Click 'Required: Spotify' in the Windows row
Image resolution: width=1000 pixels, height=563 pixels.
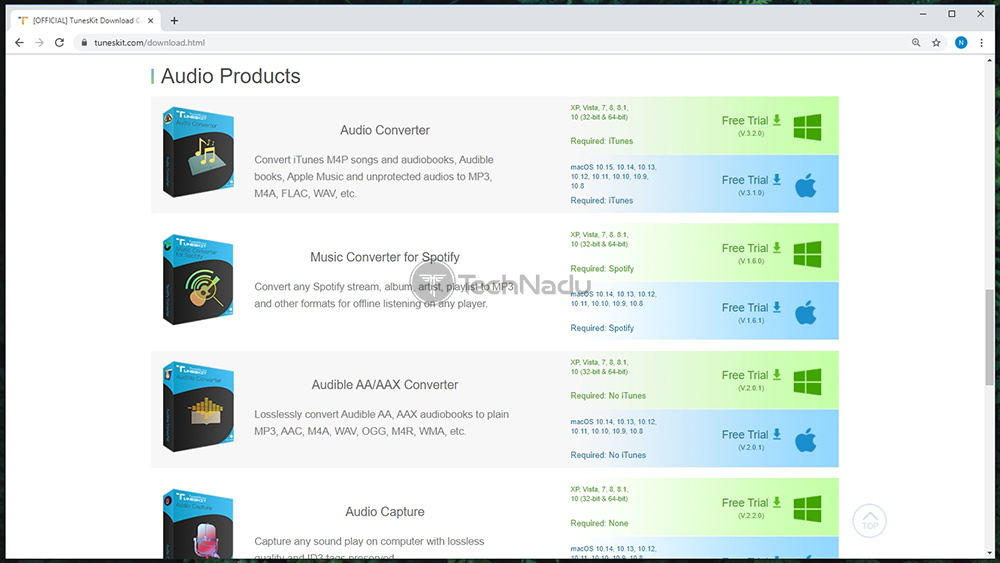click(602, 268)
